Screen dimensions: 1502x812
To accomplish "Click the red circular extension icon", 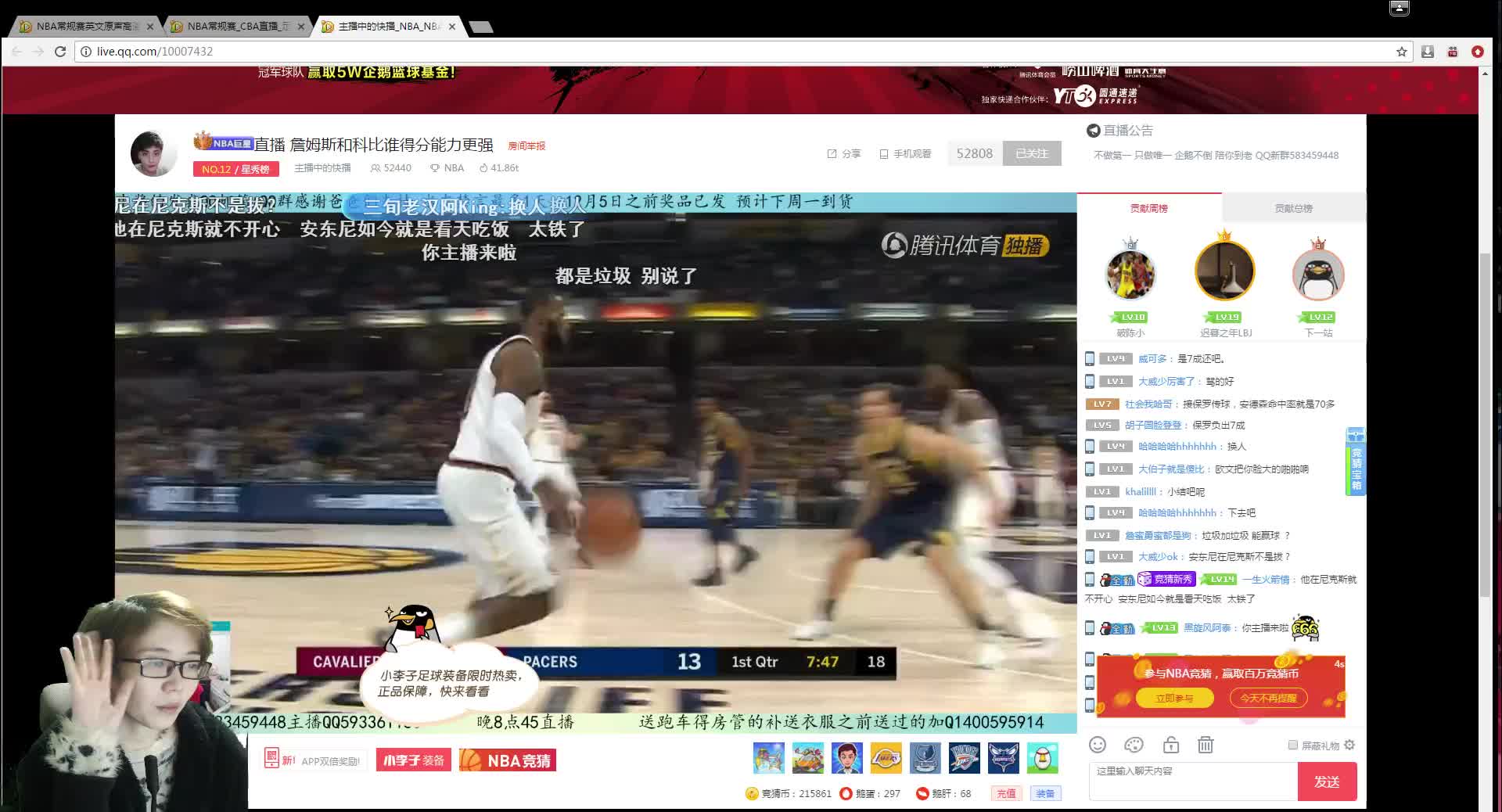I will (x=1478, y=52).
